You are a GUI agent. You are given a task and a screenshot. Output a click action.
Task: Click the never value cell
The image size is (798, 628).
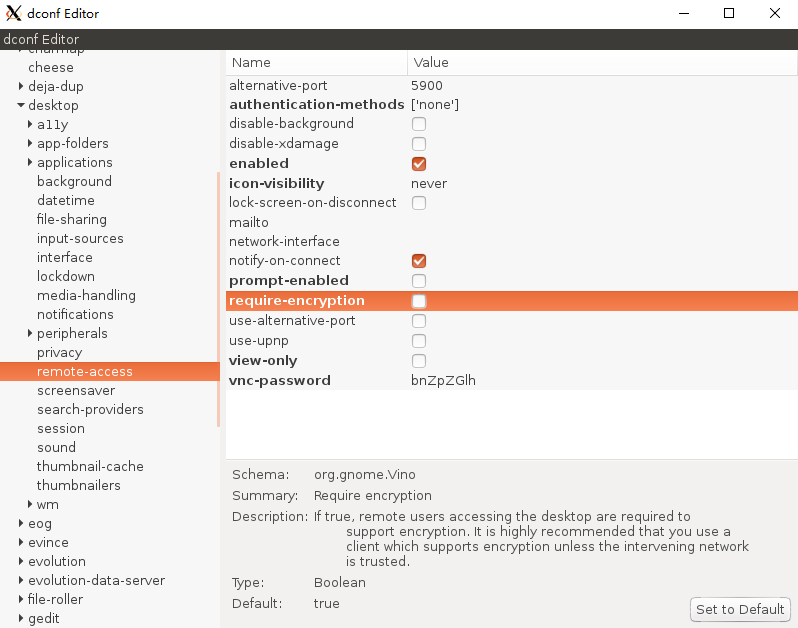(x=429, y=183)
